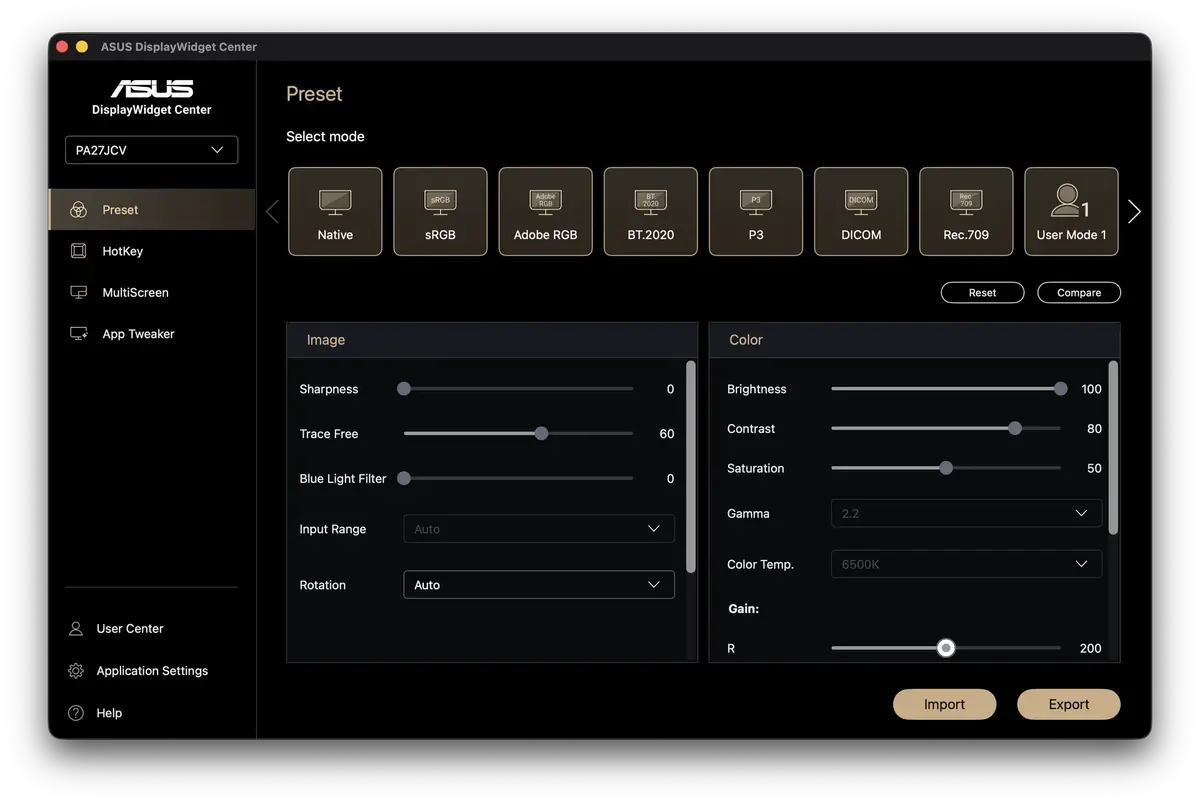Click the Contrast value 80
The height and width of the screenshot is (803, 1200).
tap(1094, 428)
